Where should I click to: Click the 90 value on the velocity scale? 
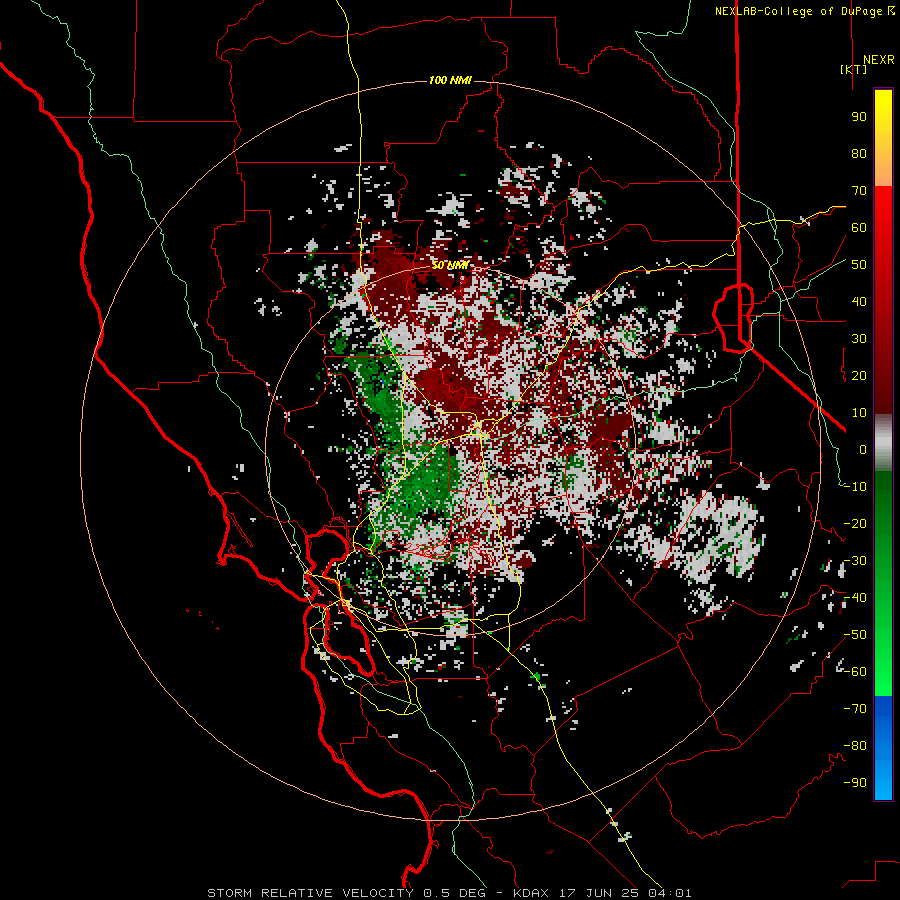859,117
